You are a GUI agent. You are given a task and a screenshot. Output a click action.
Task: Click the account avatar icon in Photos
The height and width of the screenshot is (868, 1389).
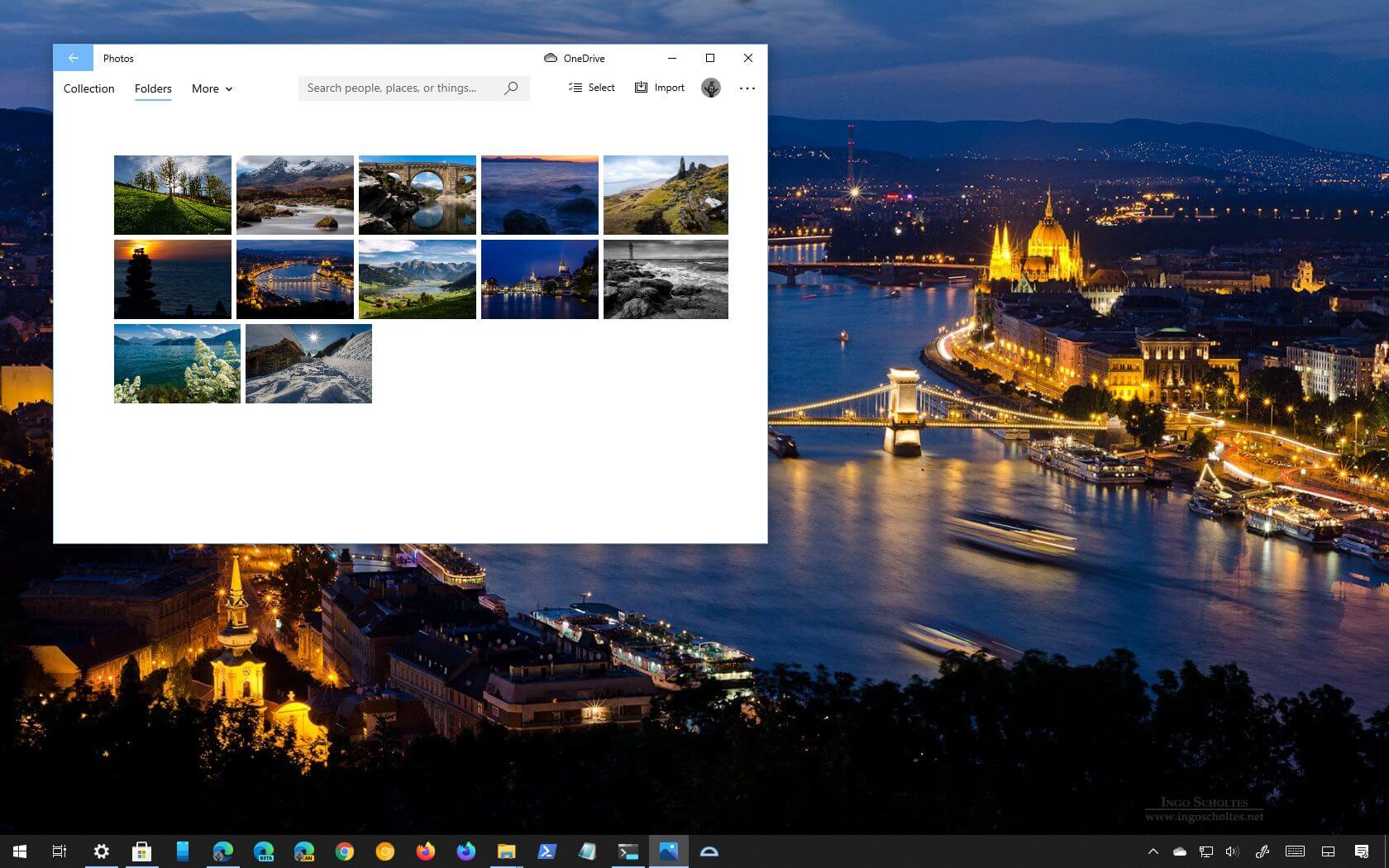pyautogui.click(x=710, y=88)
